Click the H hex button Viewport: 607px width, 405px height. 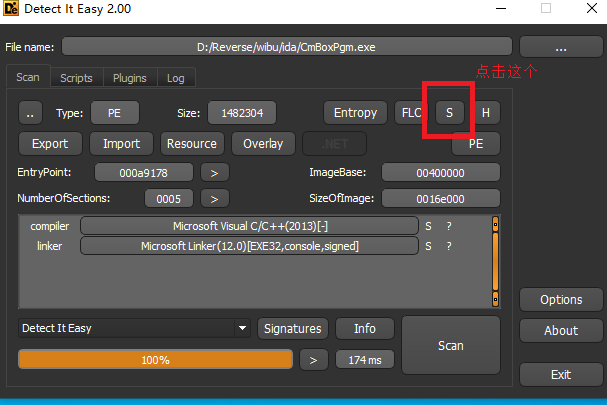pyautogui.click(x=486, y=113)
